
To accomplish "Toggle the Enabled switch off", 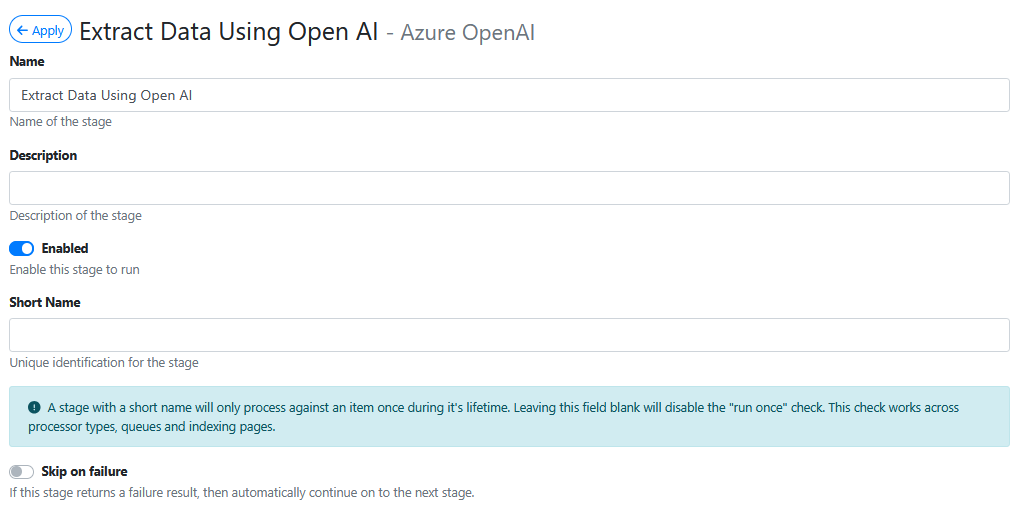I will pyautogui.click(x=21, y=248).
